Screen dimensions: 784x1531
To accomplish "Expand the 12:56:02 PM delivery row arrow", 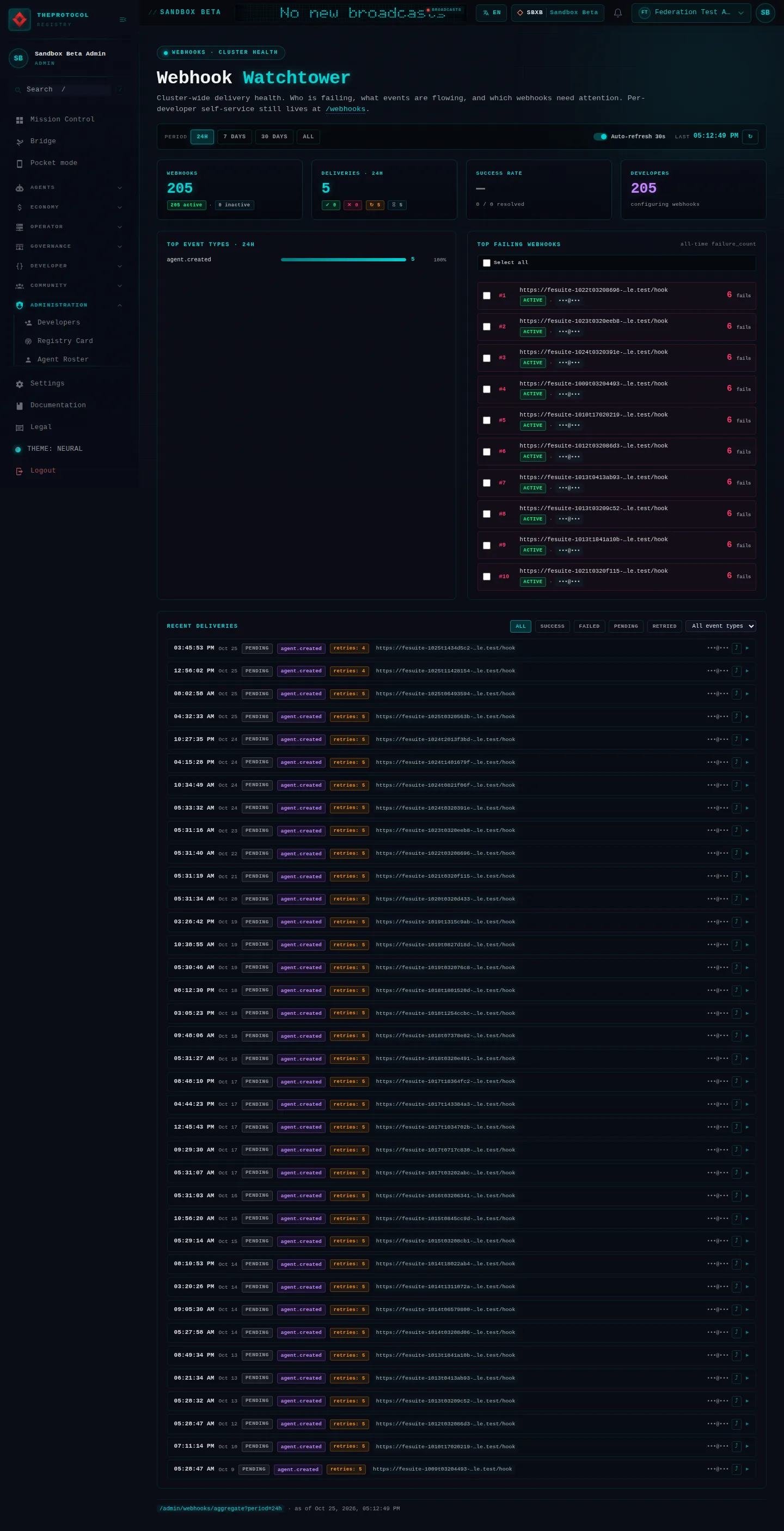I will (747, 671).
